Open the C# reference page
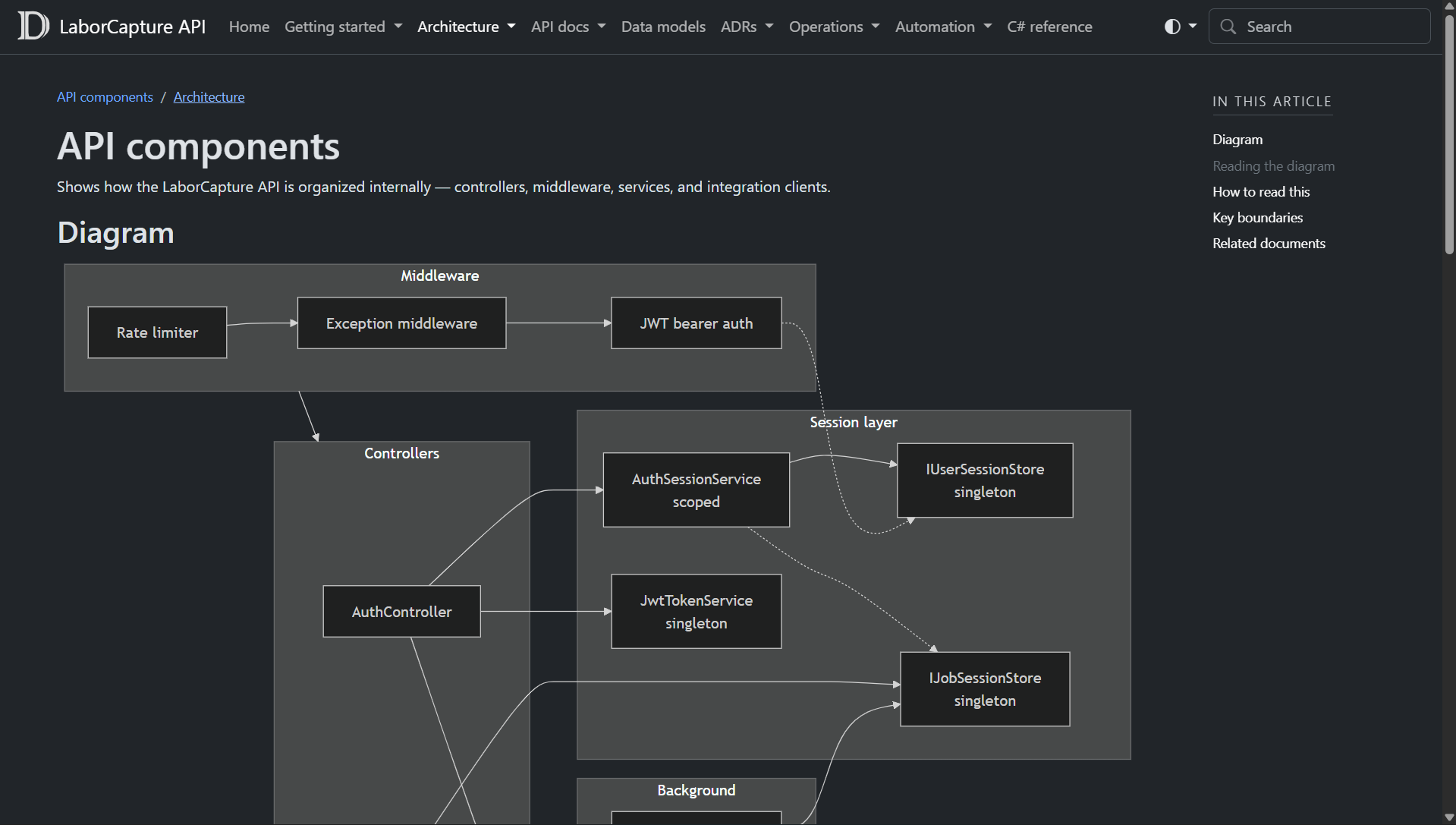The image size is (1456, 825). (1049, 27)
